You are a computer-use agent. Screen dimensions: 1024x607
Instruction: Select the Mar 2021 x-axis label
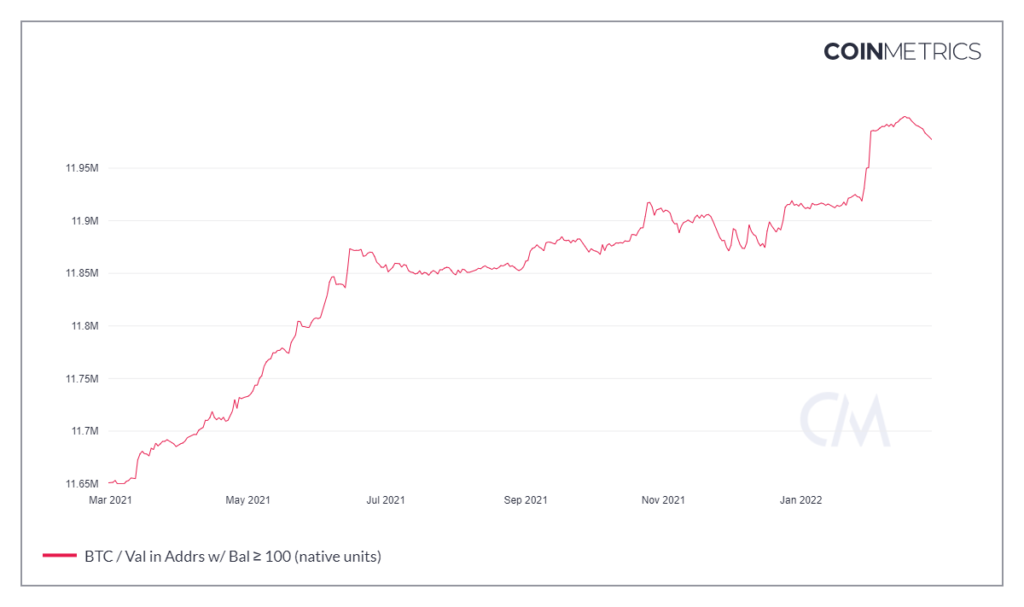click(x=110, y=499)
